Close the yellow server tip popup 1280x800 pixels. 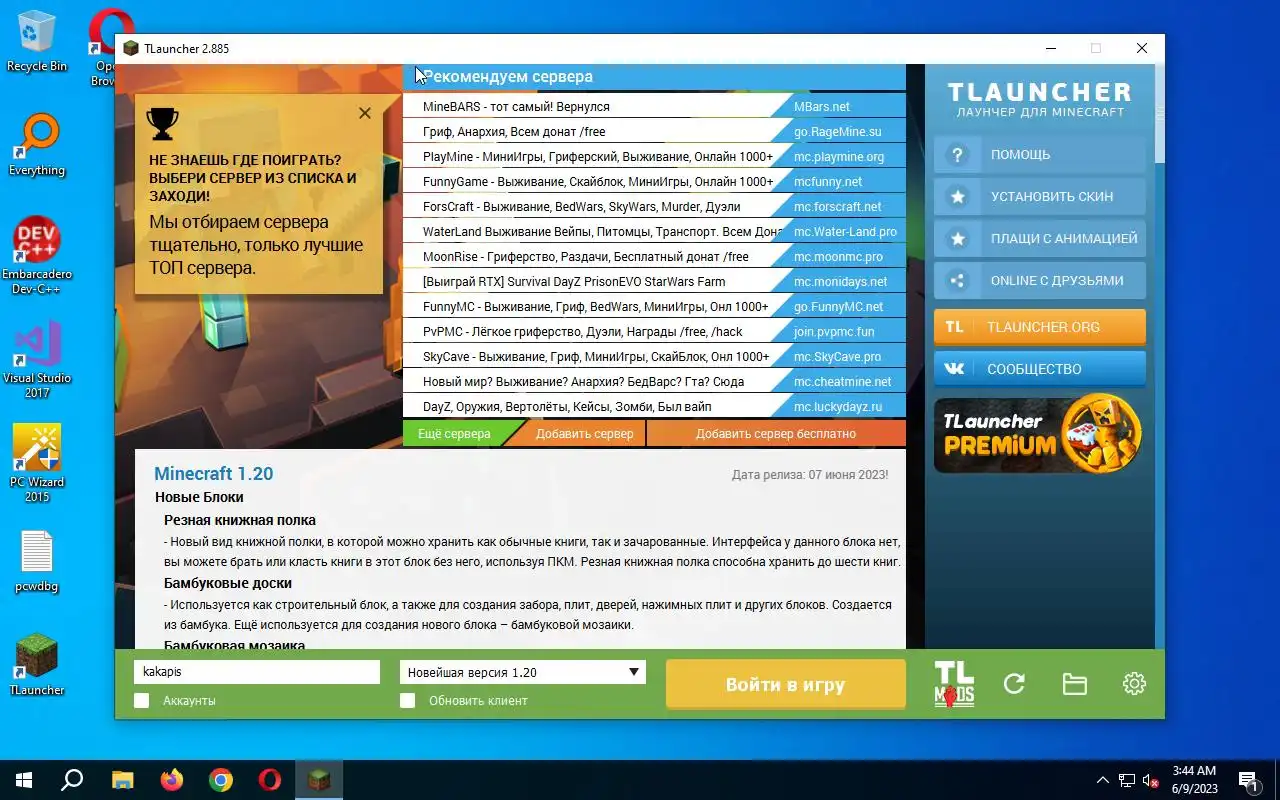coord(365,113)
